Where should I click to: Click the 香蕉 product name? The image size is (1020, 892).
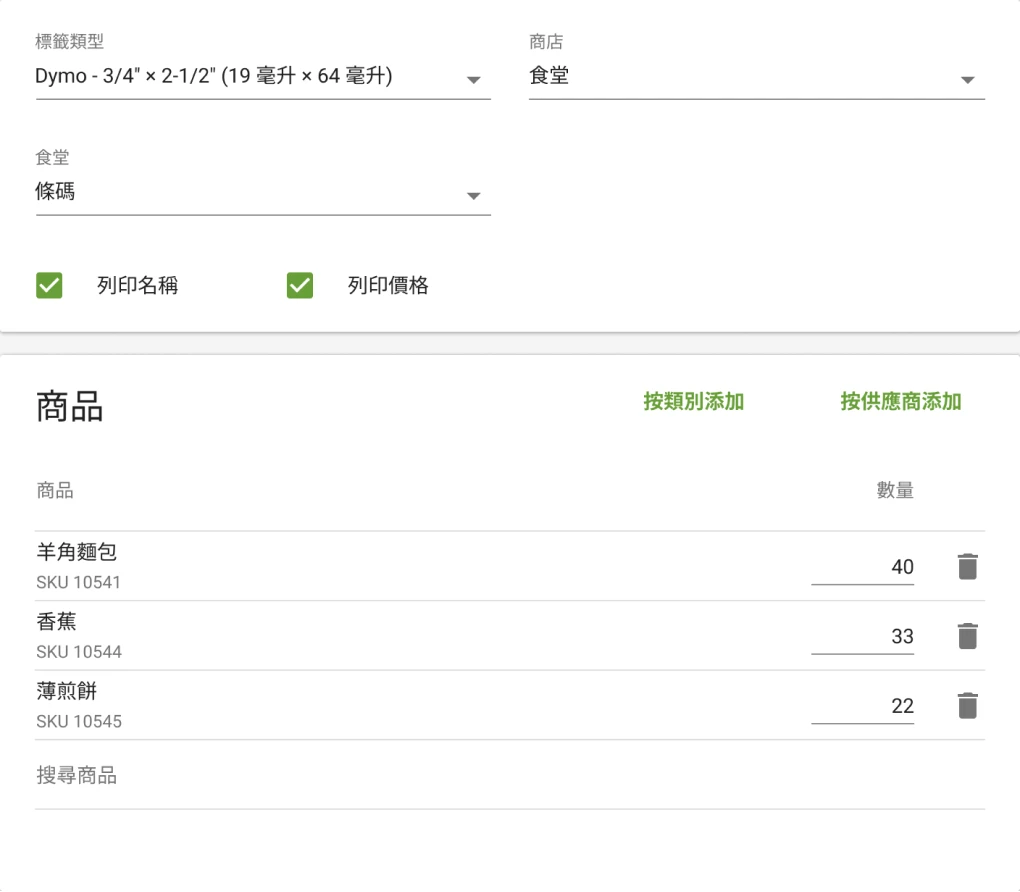point(57,622)
